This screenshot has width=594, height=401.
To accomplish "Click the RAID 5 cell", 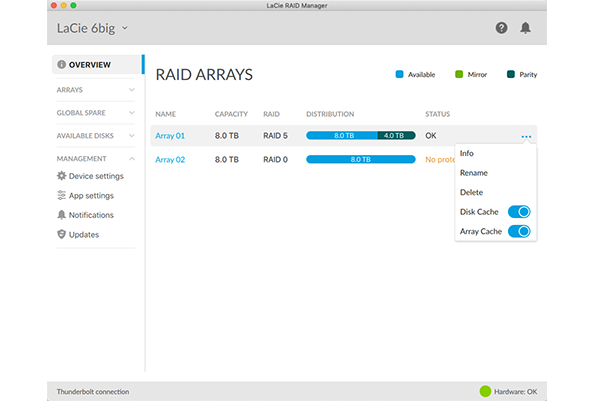I will click(x=275, y=136).
